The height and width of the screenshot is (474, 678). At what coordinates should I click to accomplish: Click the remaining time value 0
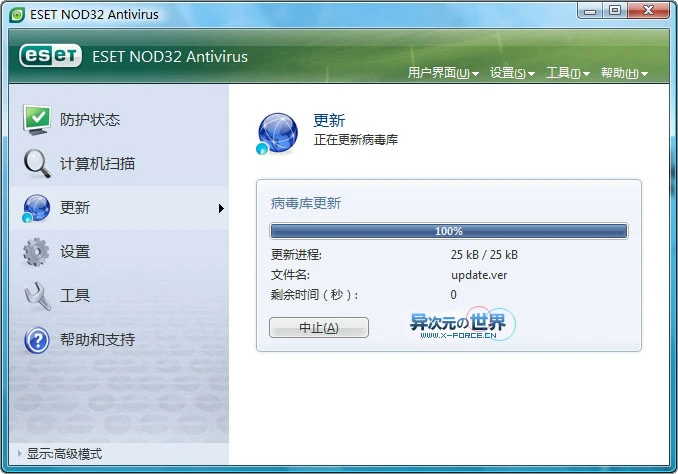tap(453, 295)
